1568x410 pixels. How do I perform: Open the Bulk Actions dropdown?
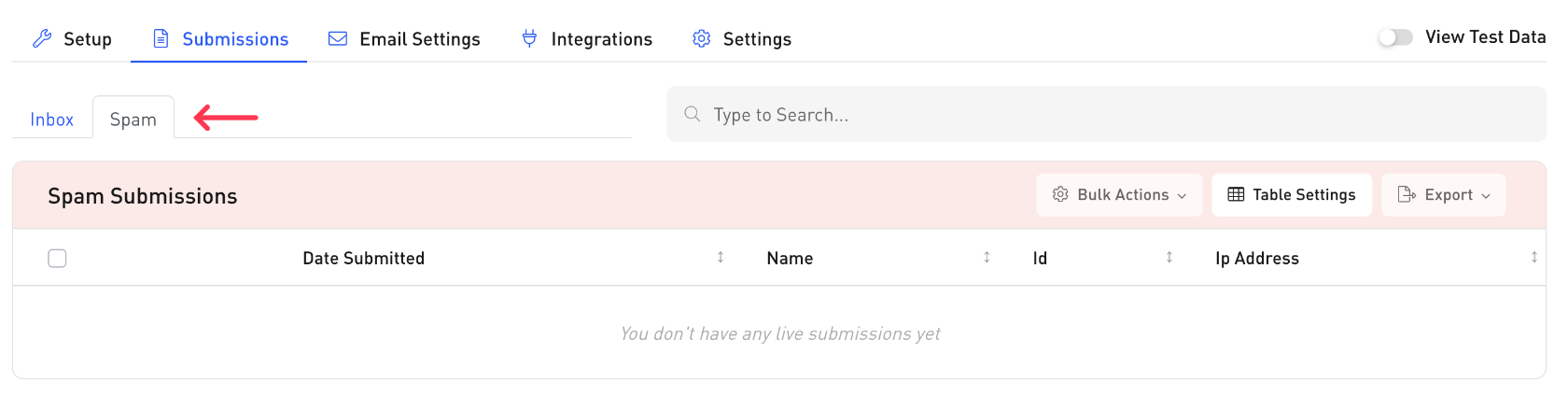tap(1118, 194)
